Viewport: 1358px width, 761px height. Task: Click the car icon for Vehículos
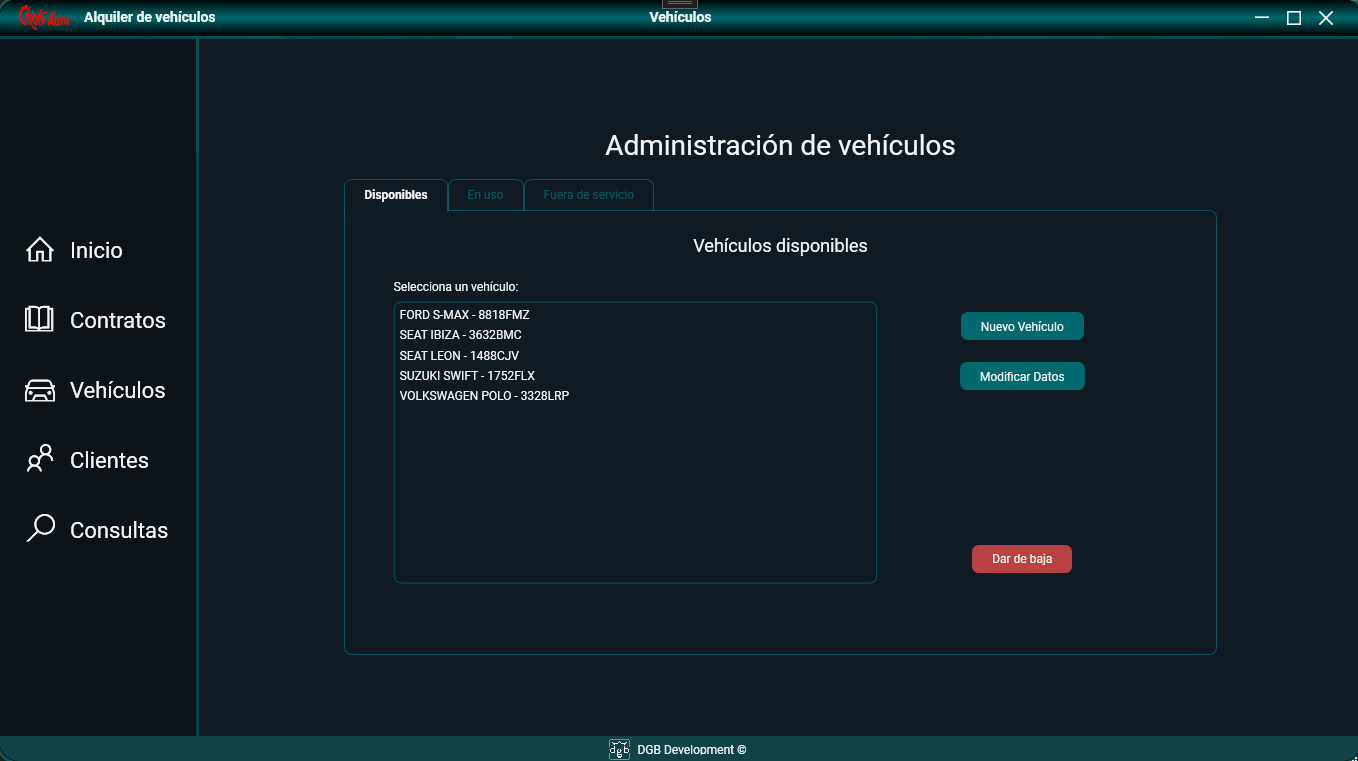[x=38, y=390]
